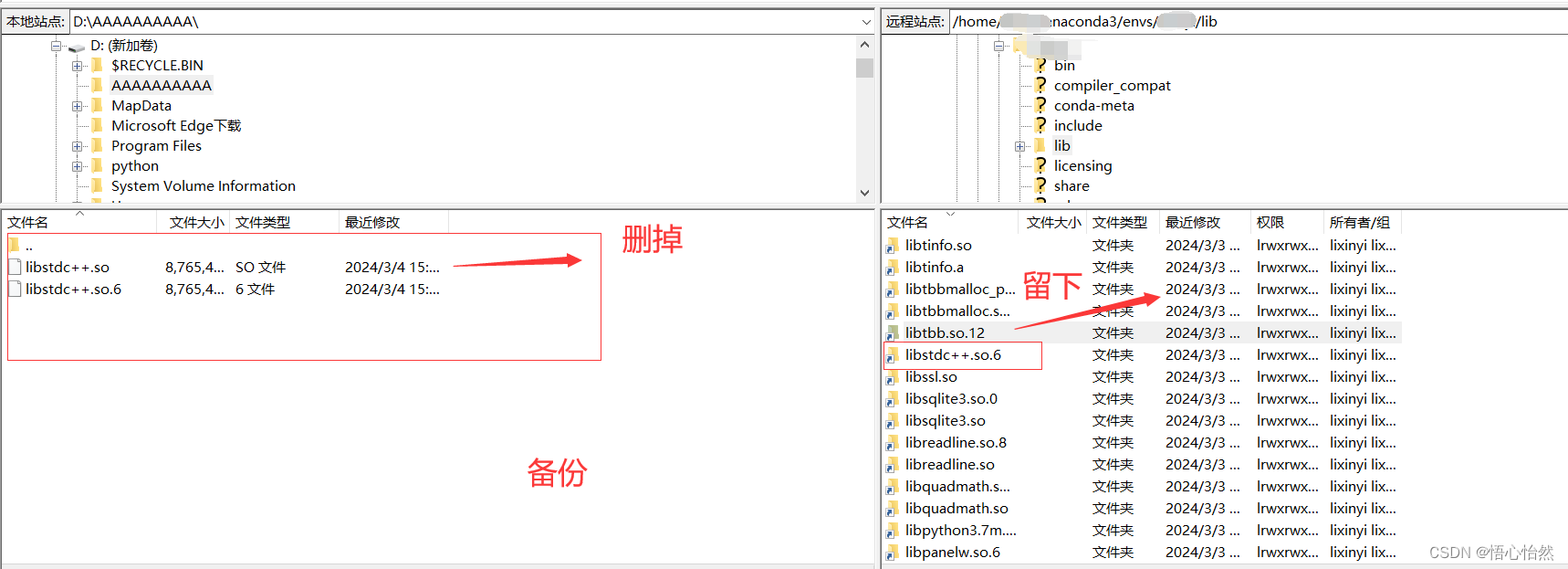Click the libpython3.7m link icon
Viewport: 1568px width, 569px height.
pyautogui.click(x=893, y=530)
